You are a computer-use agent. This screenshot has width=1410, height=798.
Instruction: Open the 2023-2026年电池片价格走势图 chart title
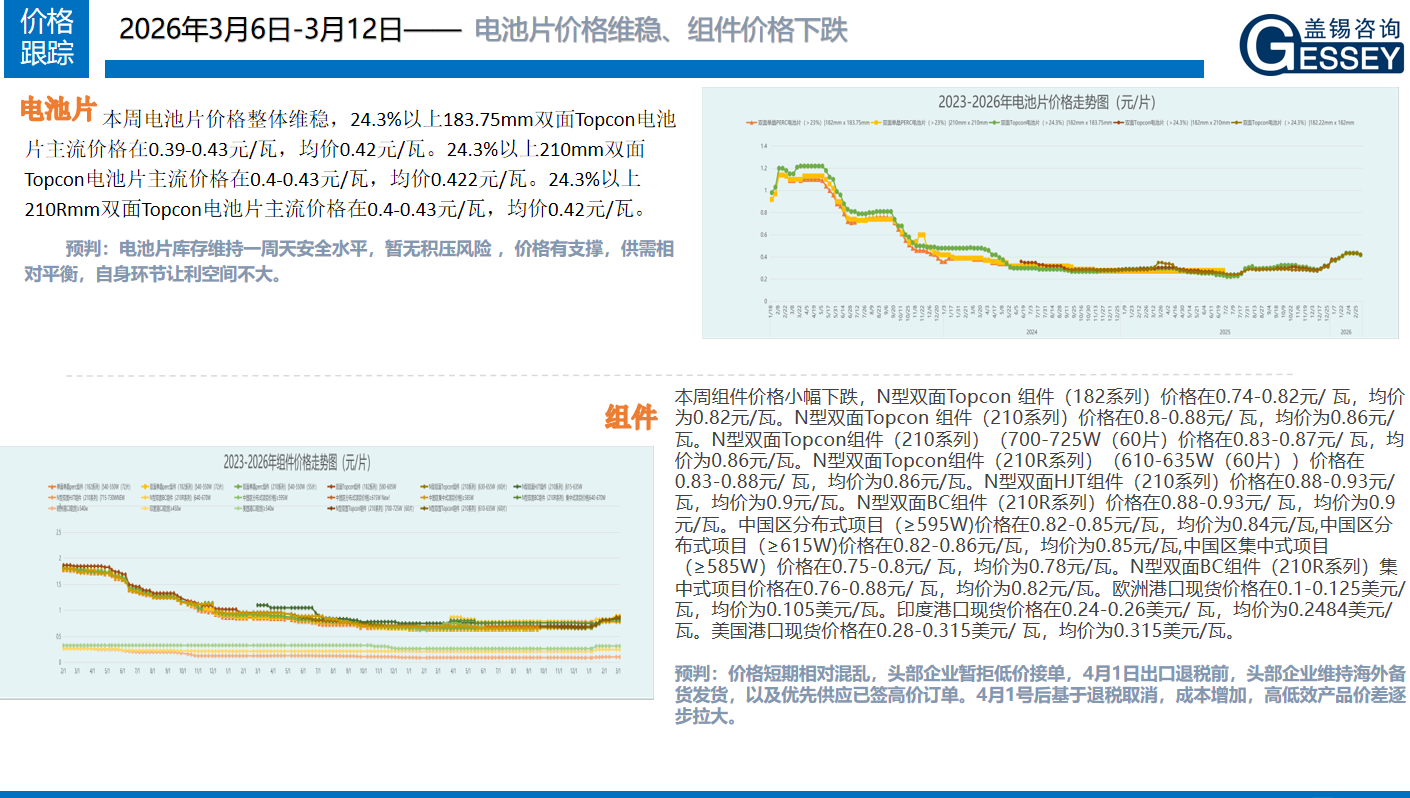pyautogui.click(x=1046, y=102)
